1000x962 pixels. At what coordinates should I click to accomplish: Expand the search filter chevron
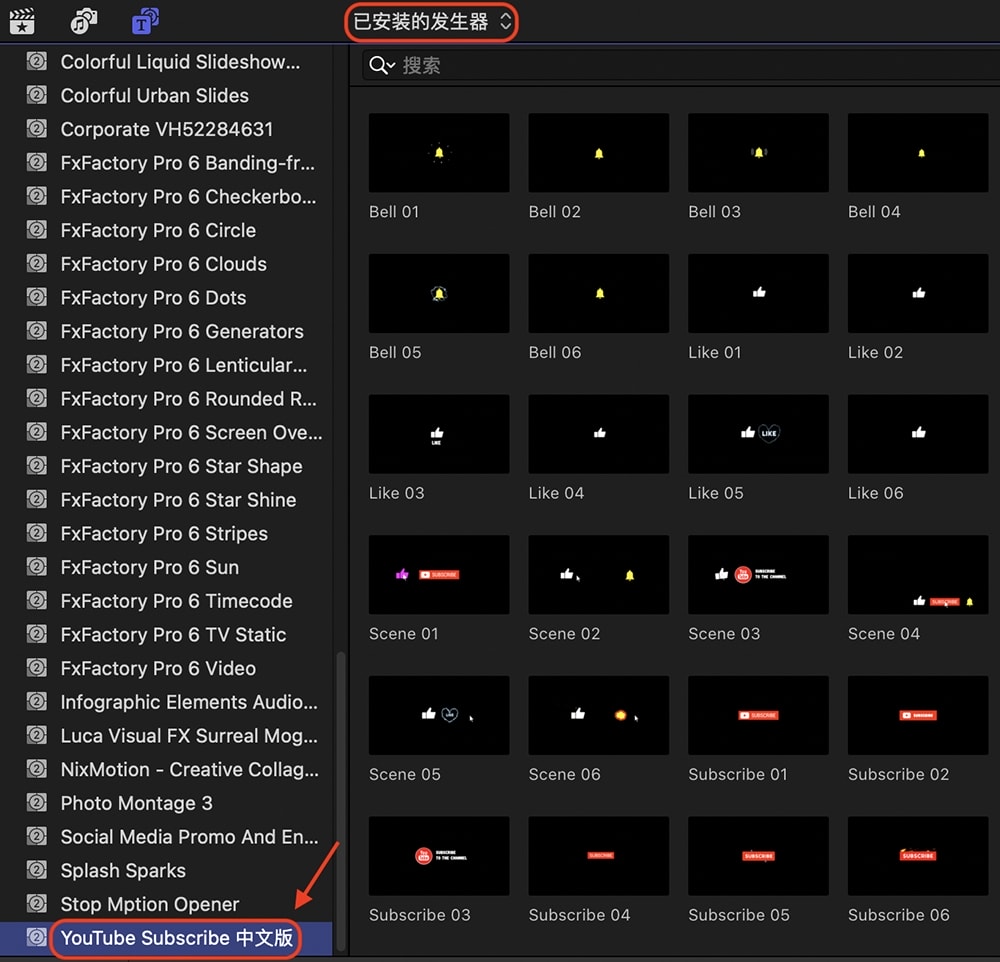391,66
